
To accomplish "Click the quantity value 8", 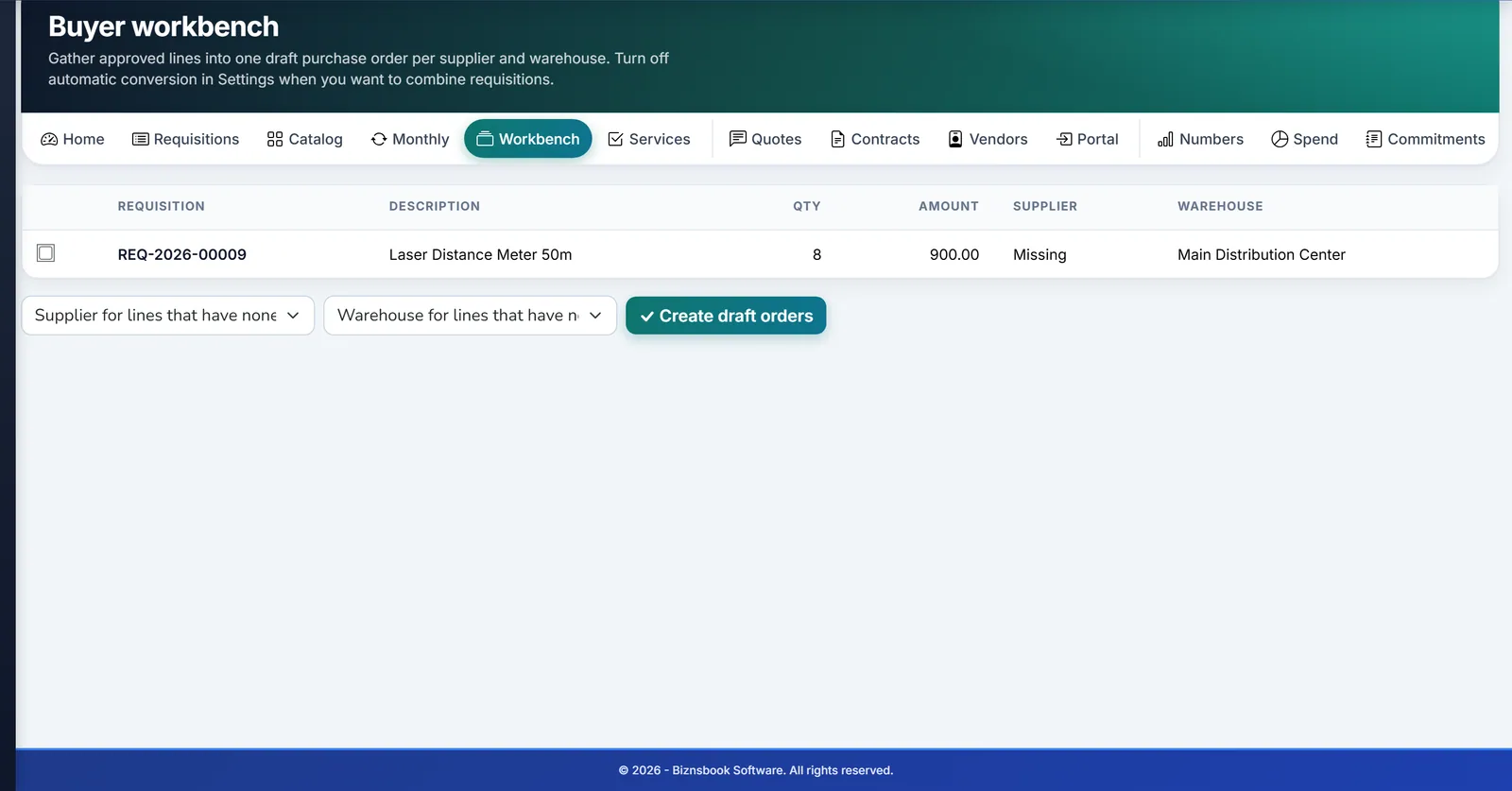I will [x=816, y=254].
